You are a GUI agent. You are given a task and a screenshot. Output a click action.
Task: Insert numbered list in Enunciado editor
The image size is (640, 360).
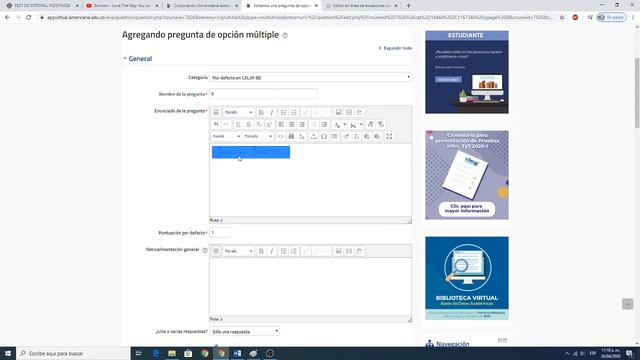coord(294,112)
